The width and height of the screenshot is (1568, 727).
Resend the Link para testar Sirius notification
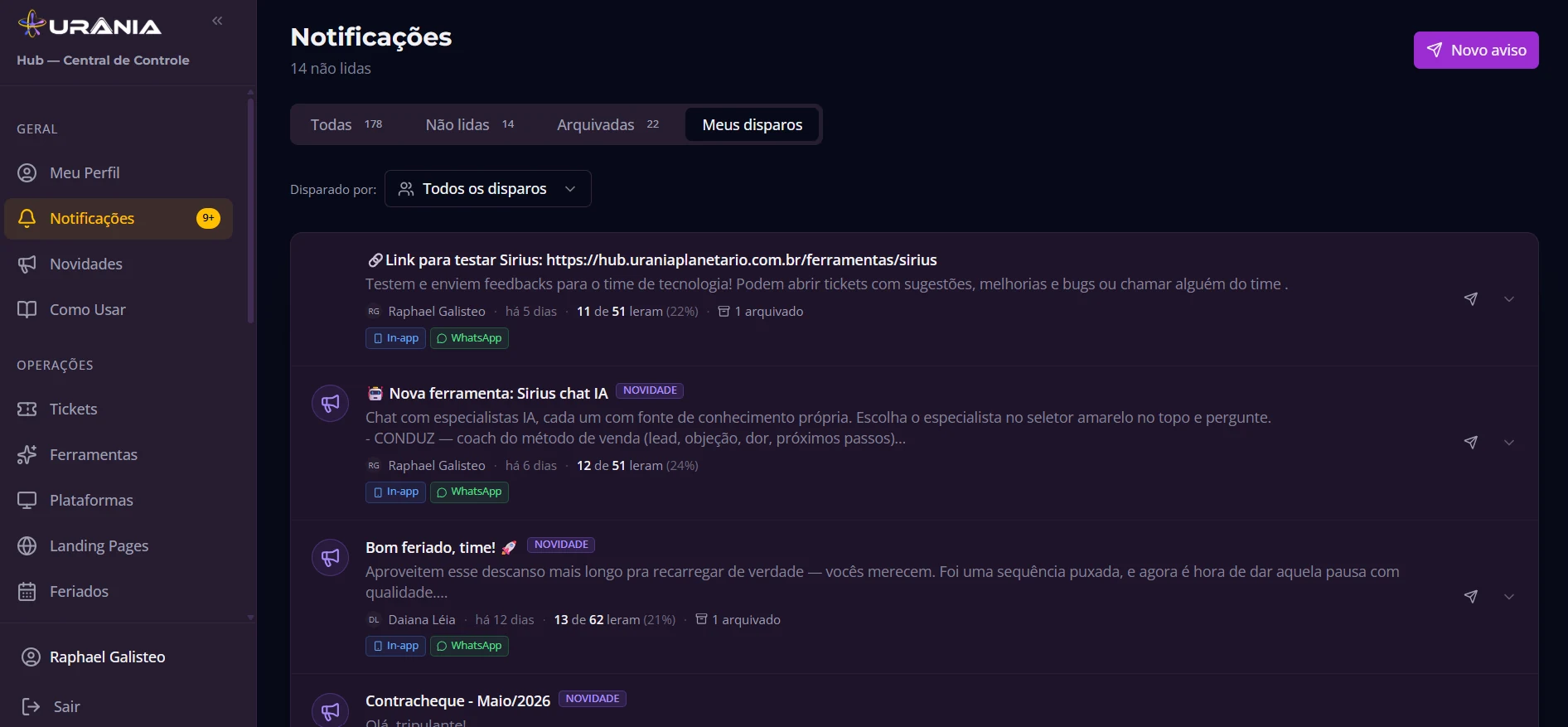1470,298
